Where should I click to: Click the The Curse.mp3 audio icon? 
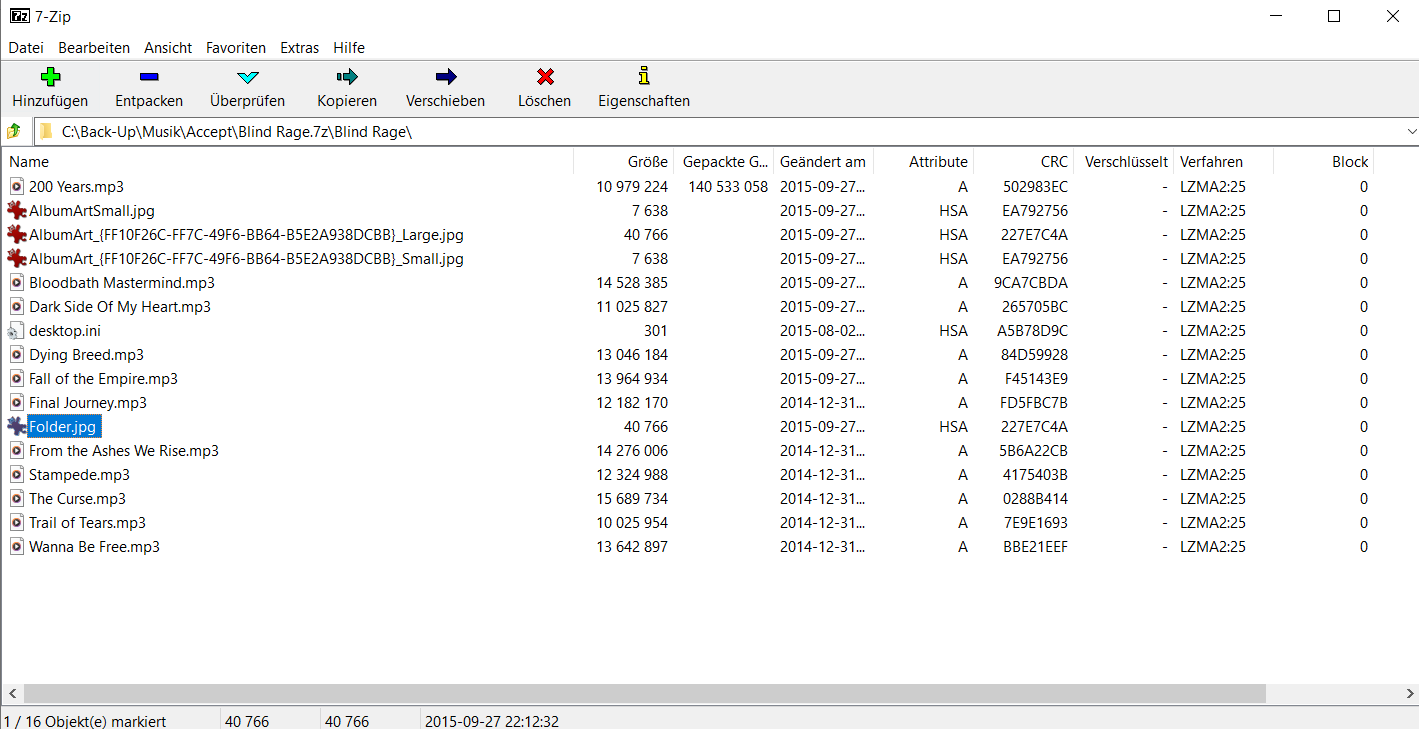[x=17, y=499]
